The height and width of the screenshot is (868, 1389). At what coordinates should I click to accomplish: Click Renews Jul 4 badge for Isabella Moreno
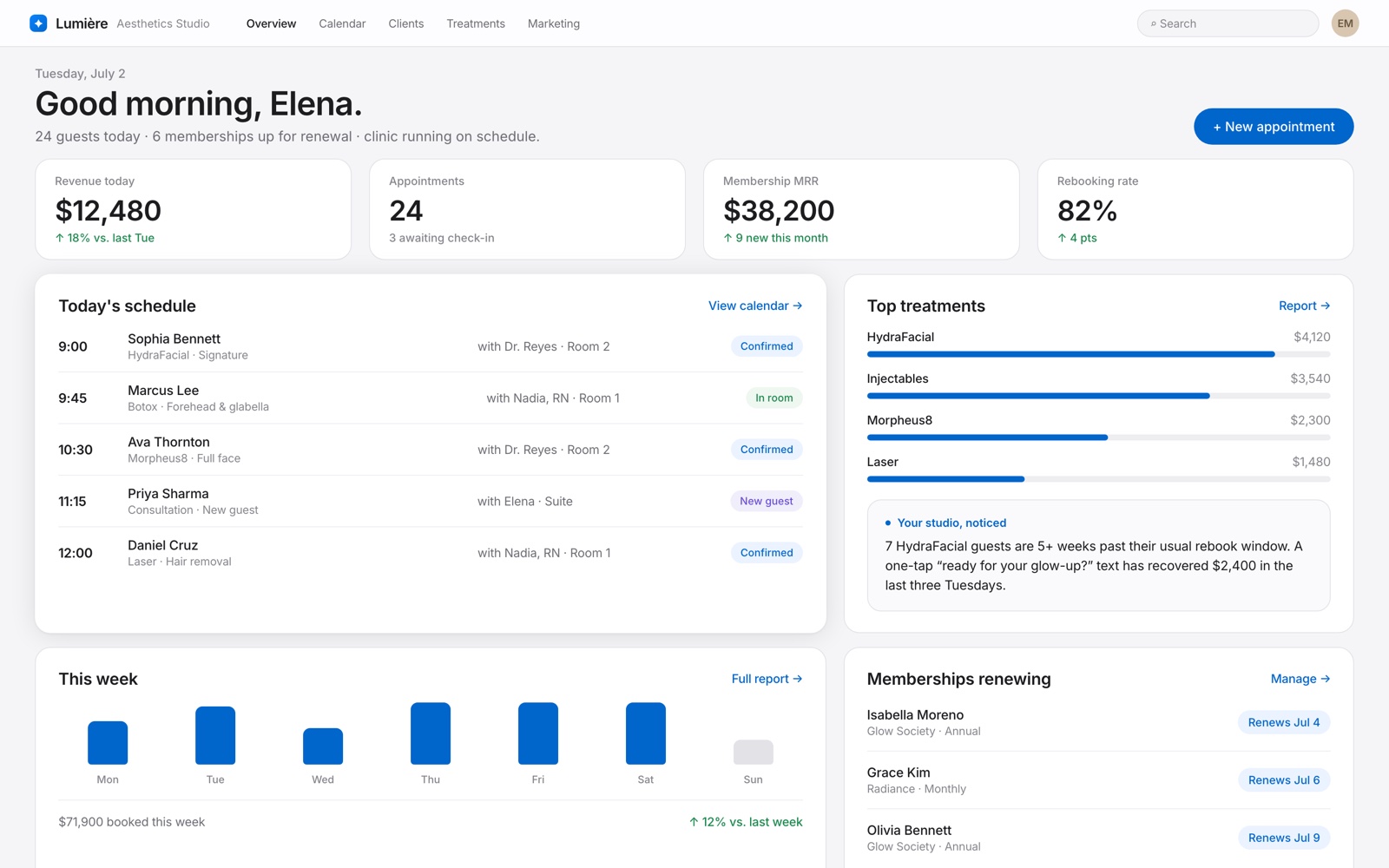click(x=1284, y=722)
